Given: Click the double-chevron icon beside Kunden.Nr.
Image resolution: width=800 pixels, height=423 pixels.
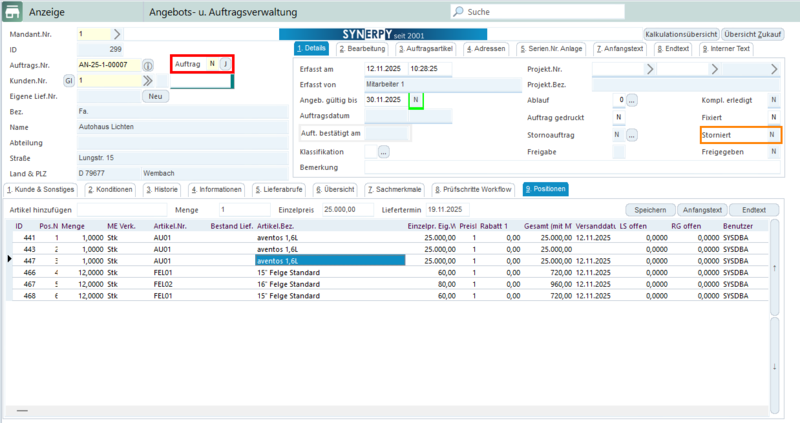Looking at the screenshot, I should (x=148, y=81).
